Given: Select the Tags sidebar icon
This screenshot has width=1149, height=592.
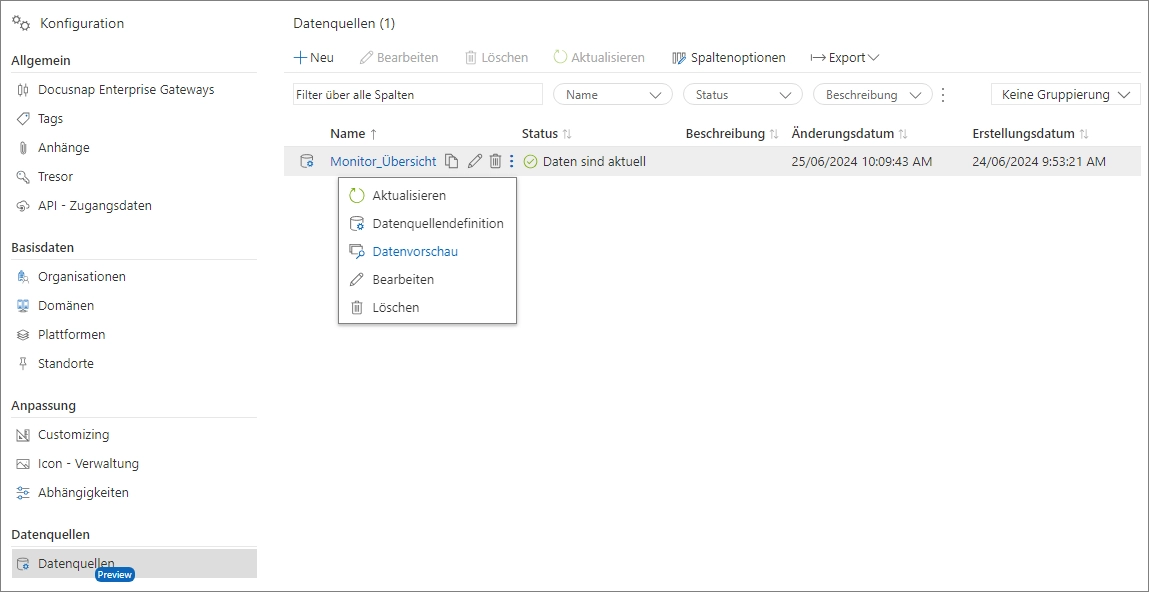Looking at the screenshot, I should point(21,118).
